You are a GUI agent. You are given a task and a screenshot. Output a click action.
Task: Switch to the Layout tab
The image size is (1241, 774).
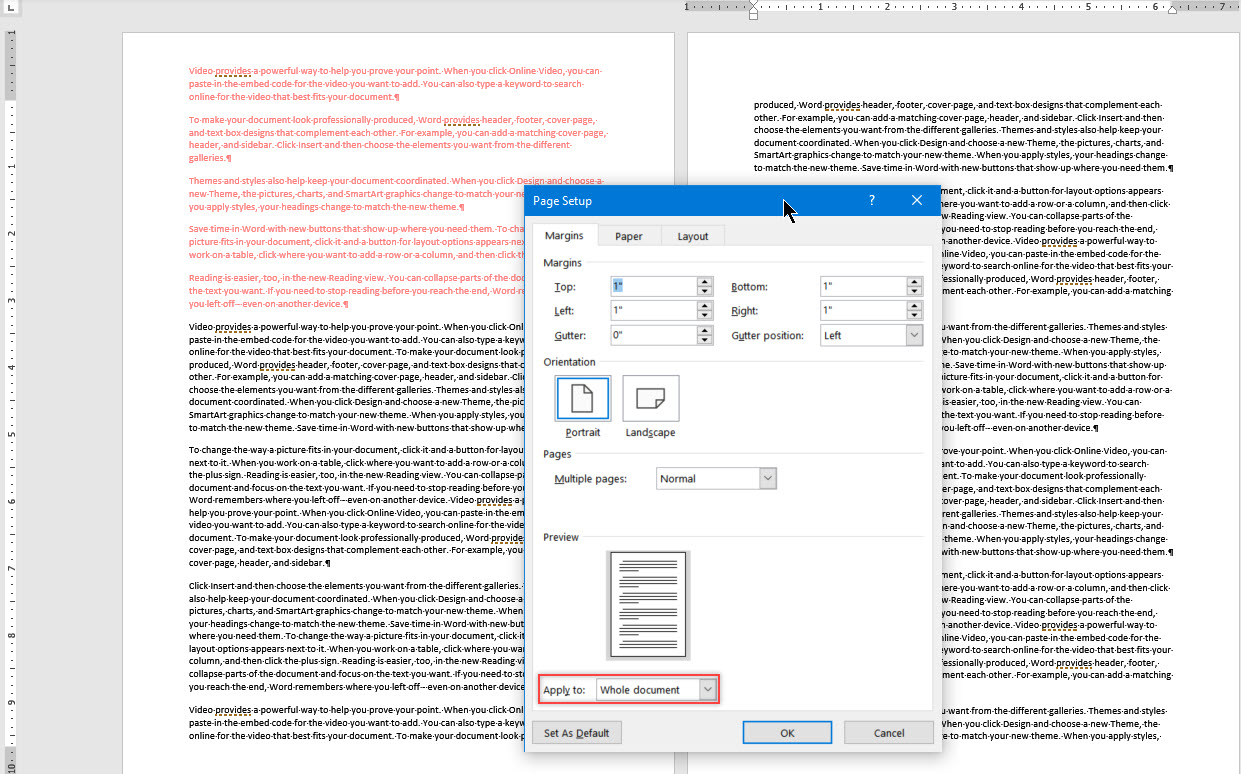pos(693,236)
